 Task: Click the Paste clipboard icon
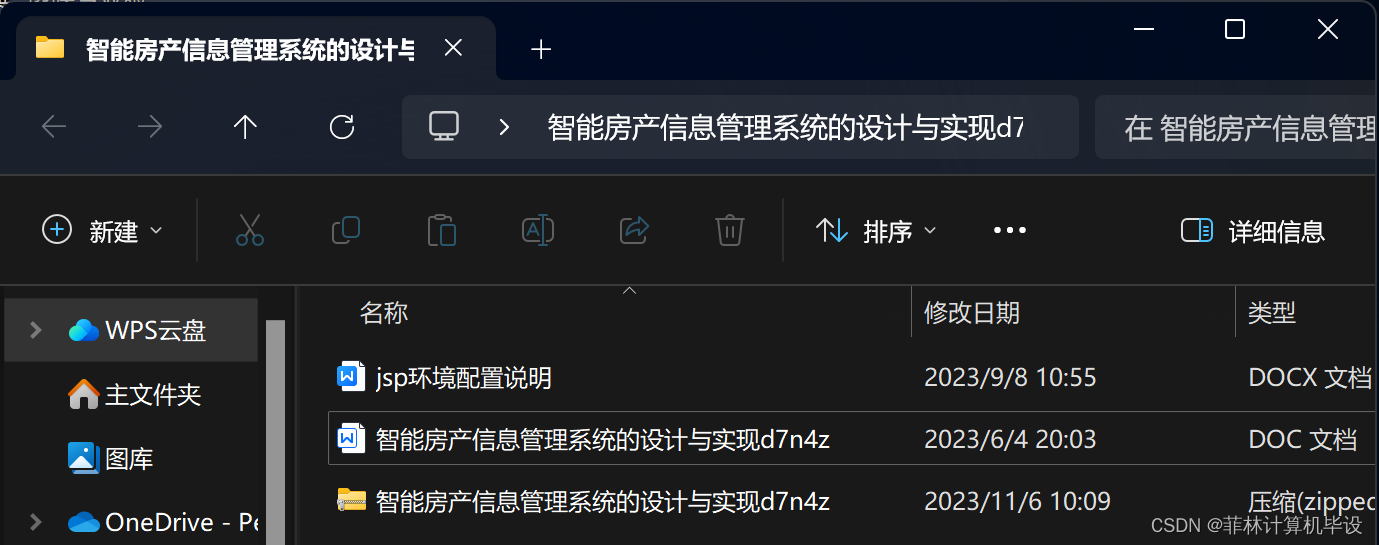[x=442, y=230]
